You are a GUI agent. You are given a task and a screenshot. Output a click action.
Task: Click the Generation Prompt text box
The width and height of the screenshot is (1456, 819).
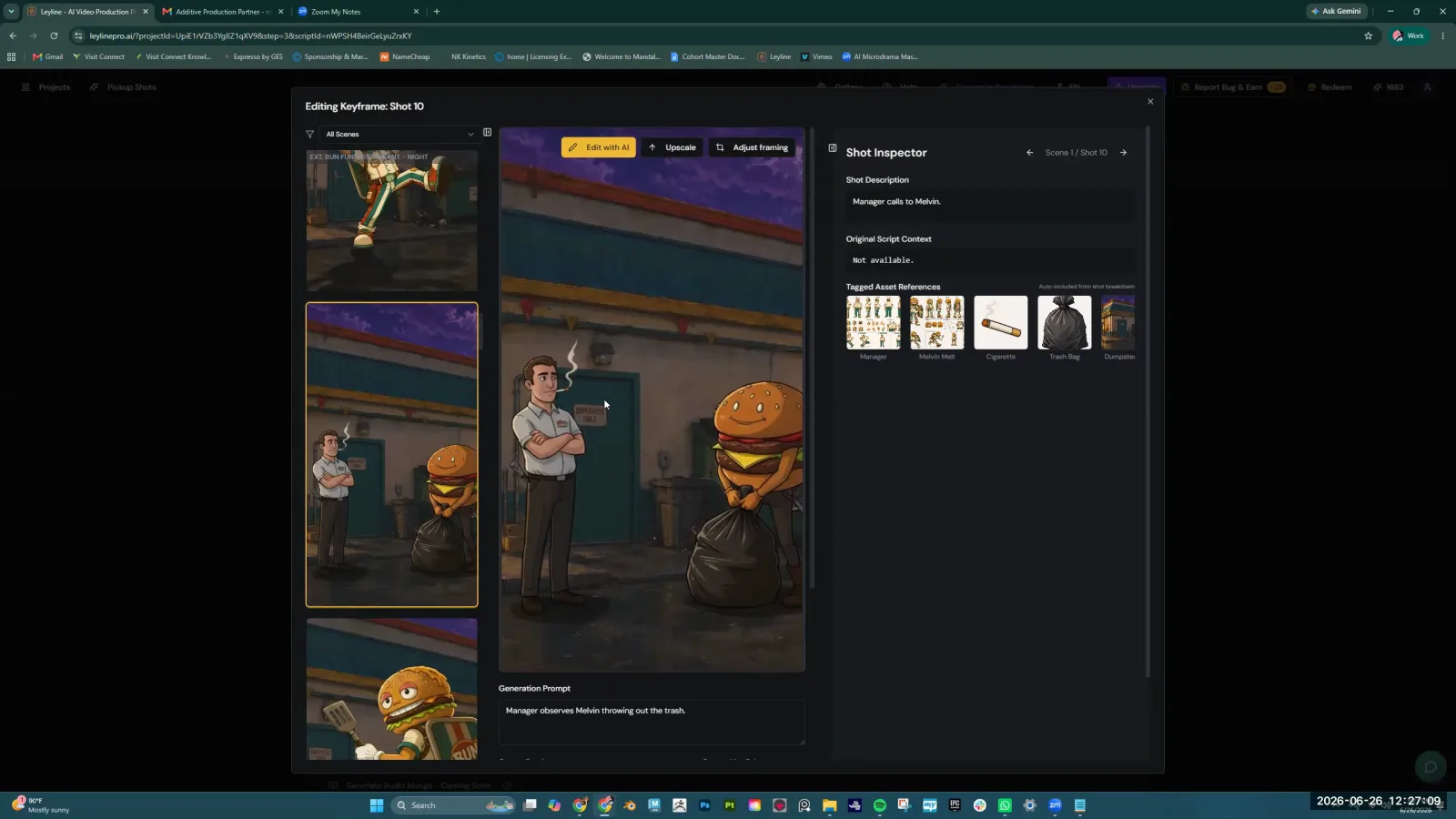click(652, 722)
